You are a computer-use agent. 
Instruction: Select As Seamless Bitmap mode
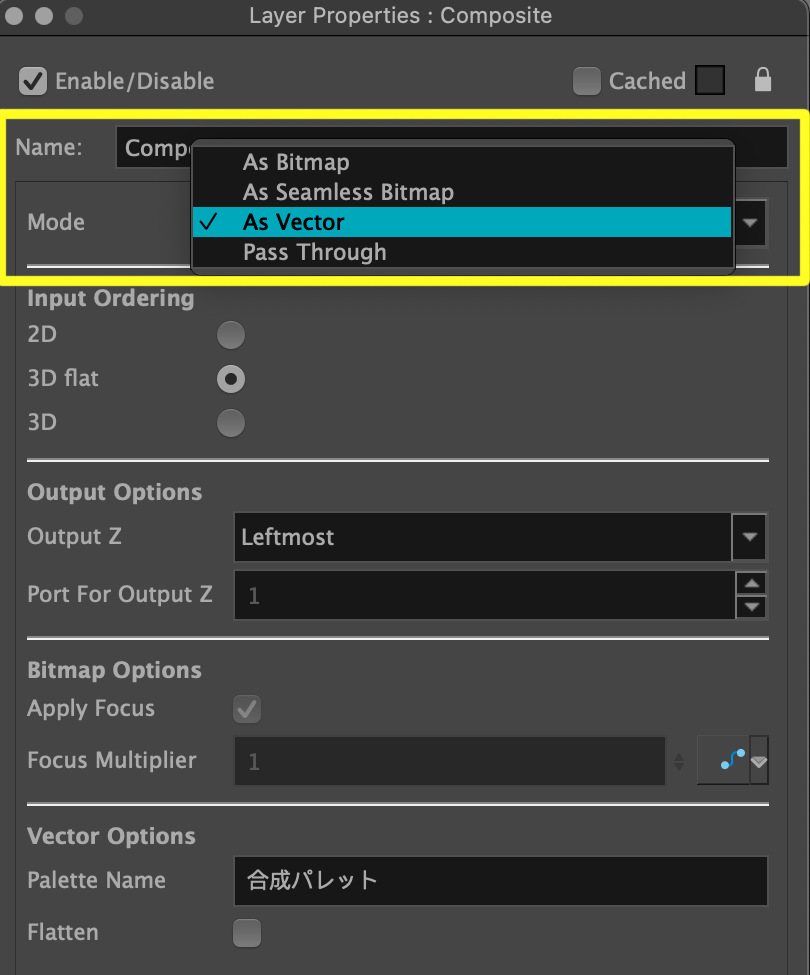(x=348, y=192)
